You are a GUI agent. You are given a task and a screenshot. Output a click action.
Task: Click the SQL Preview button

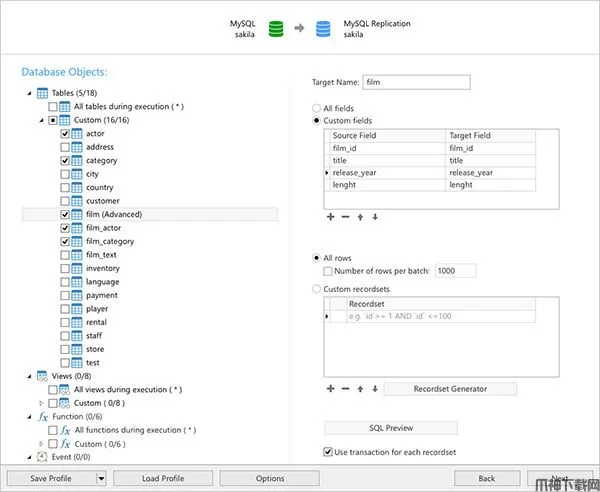point(391,428)
